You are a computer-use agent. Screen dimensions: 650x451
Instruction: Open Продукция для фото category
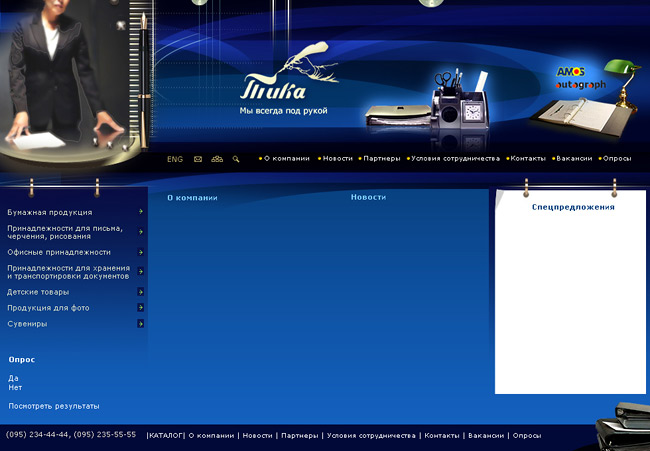[48, 308]
